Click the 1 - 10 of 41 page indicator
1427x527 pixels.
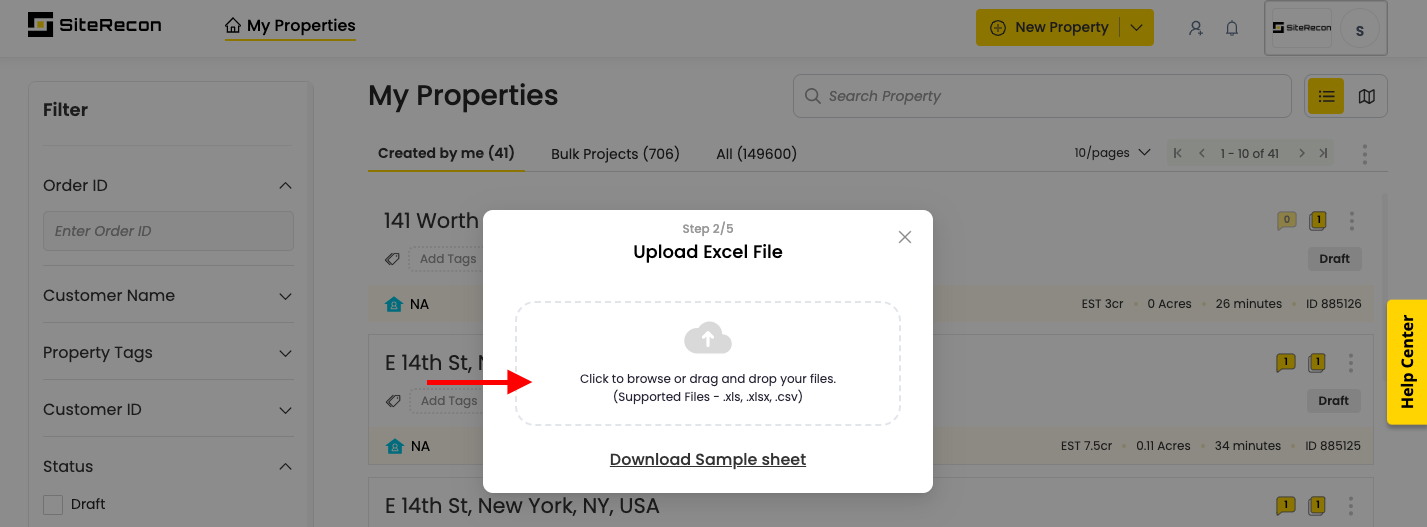[1250, 153]
